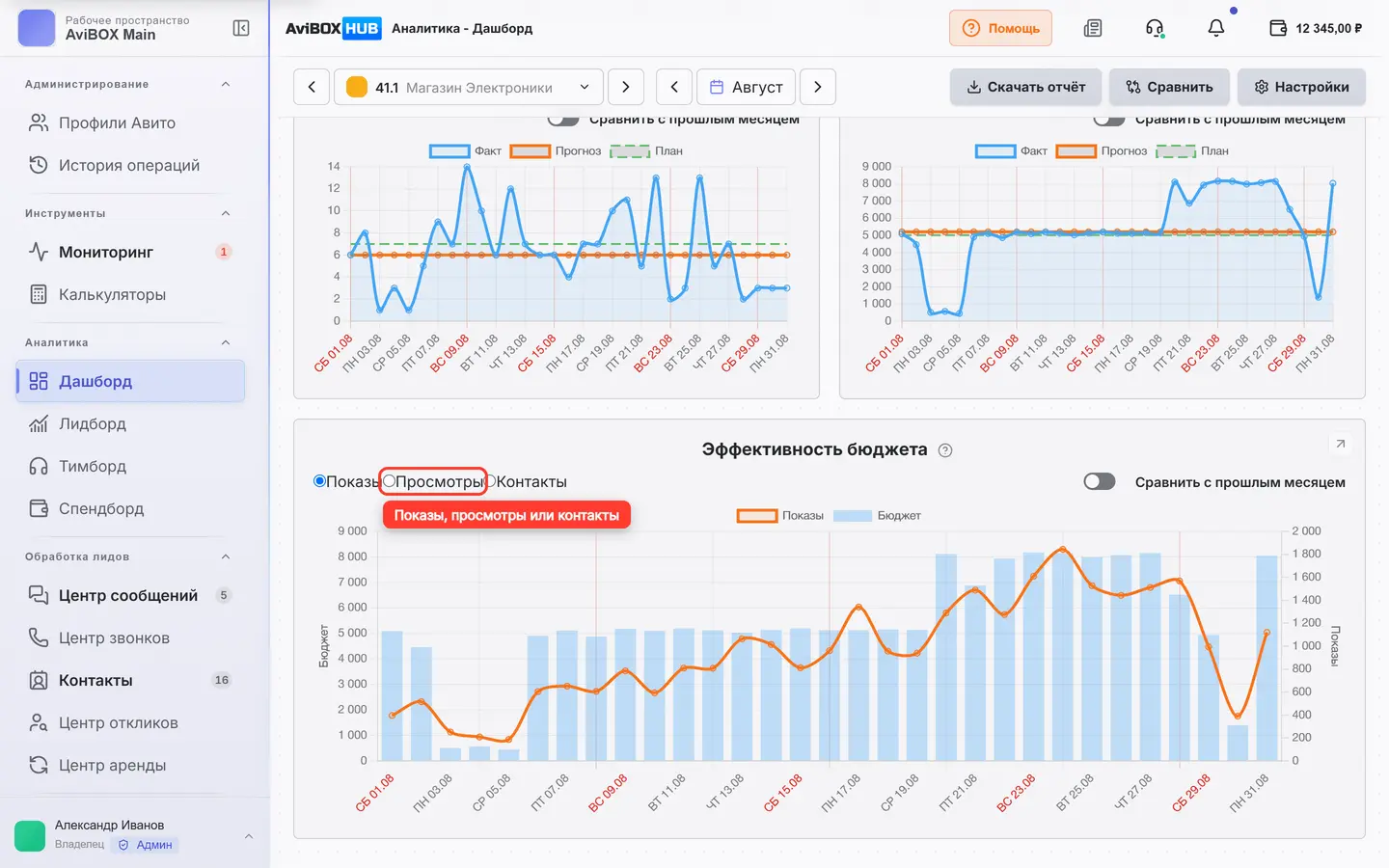
Task: Click the headset support icon
Action: (x=1155, y=28)
